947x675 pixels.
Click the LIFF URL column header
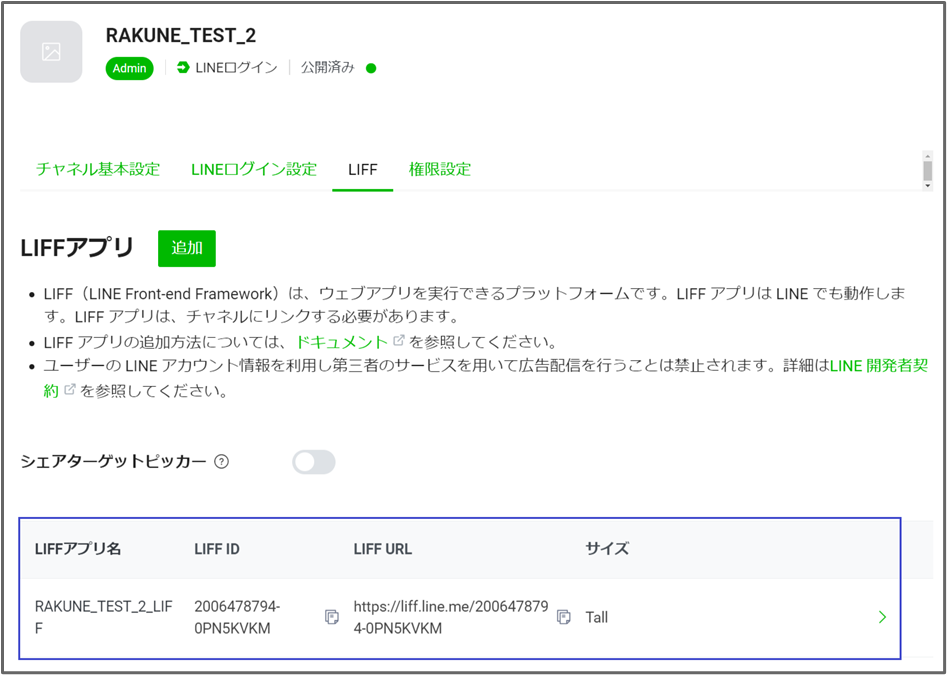click(383, 549)
